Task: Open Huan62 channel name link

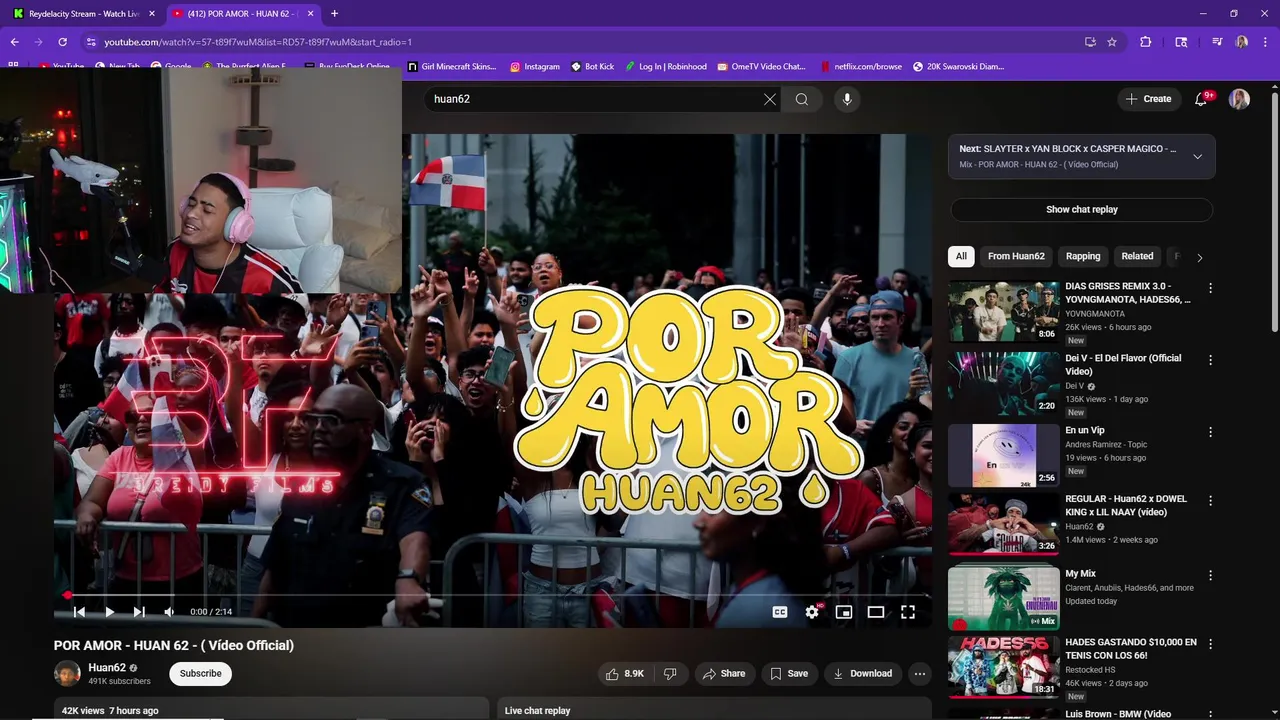Action: pyautogui.click(x=107, y=668)
